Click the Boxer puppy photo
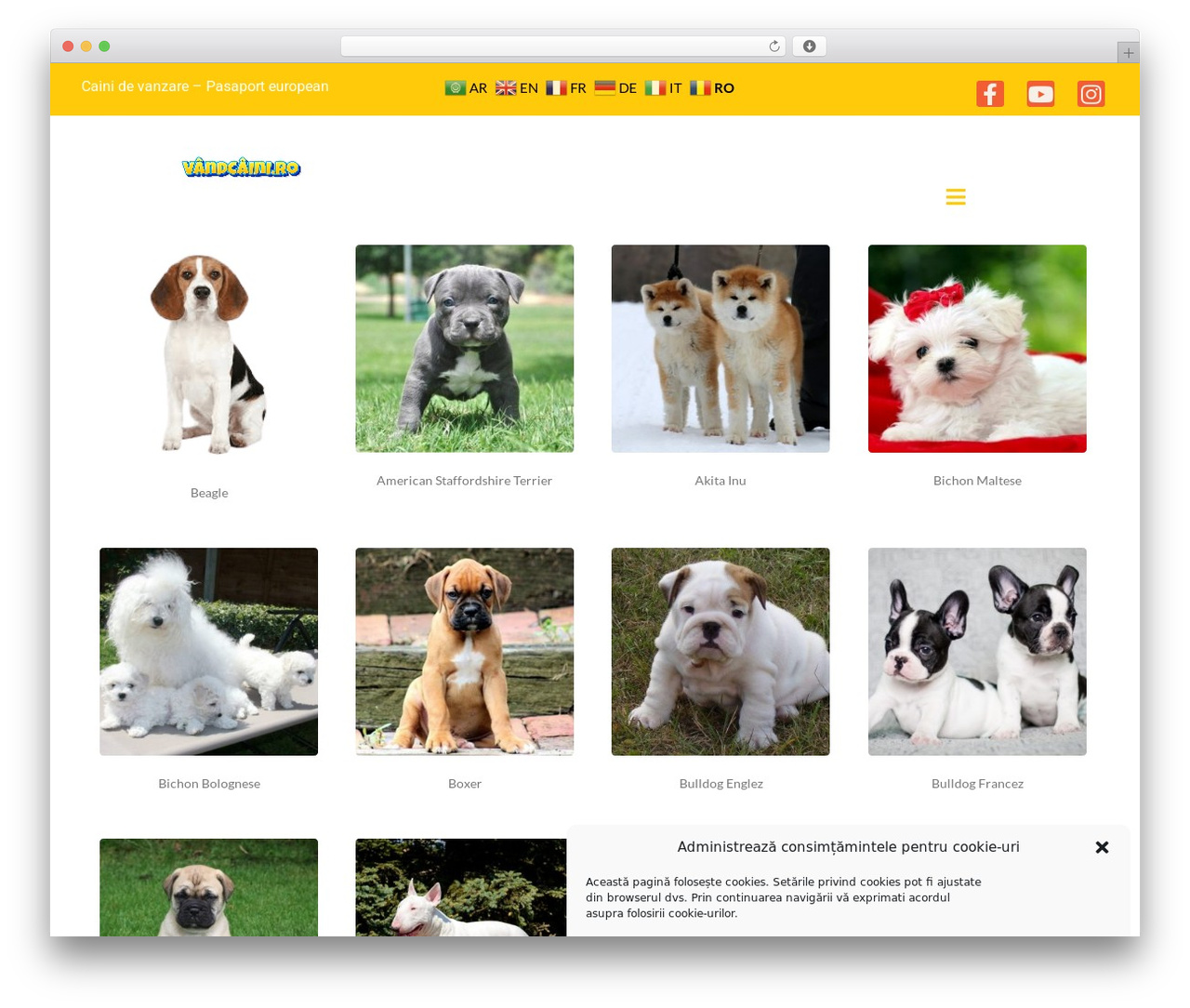 point(464,652)
